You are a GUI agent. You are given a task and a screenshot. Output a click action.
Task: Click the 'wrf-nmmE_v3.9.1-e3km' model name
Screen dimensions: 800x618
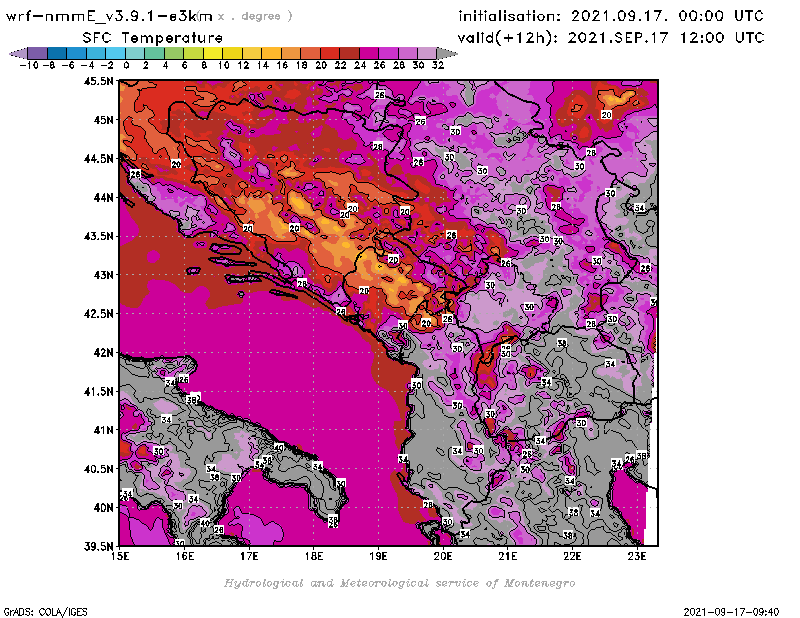pyautogui.click(x=109, y=16)
